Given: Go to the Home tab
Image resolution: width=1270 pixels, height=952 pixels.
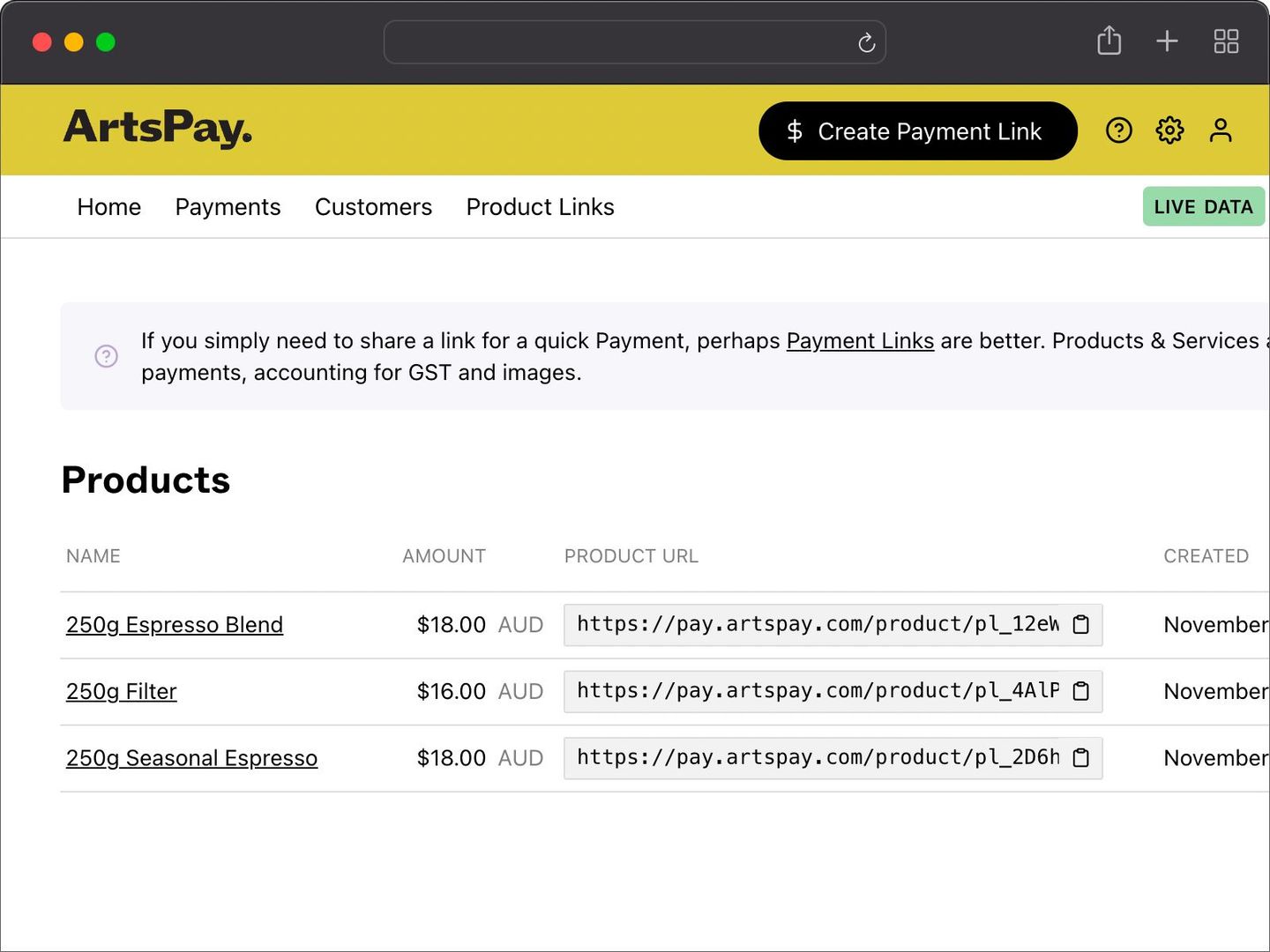Looking at the screenshot, I should (109, 207).
